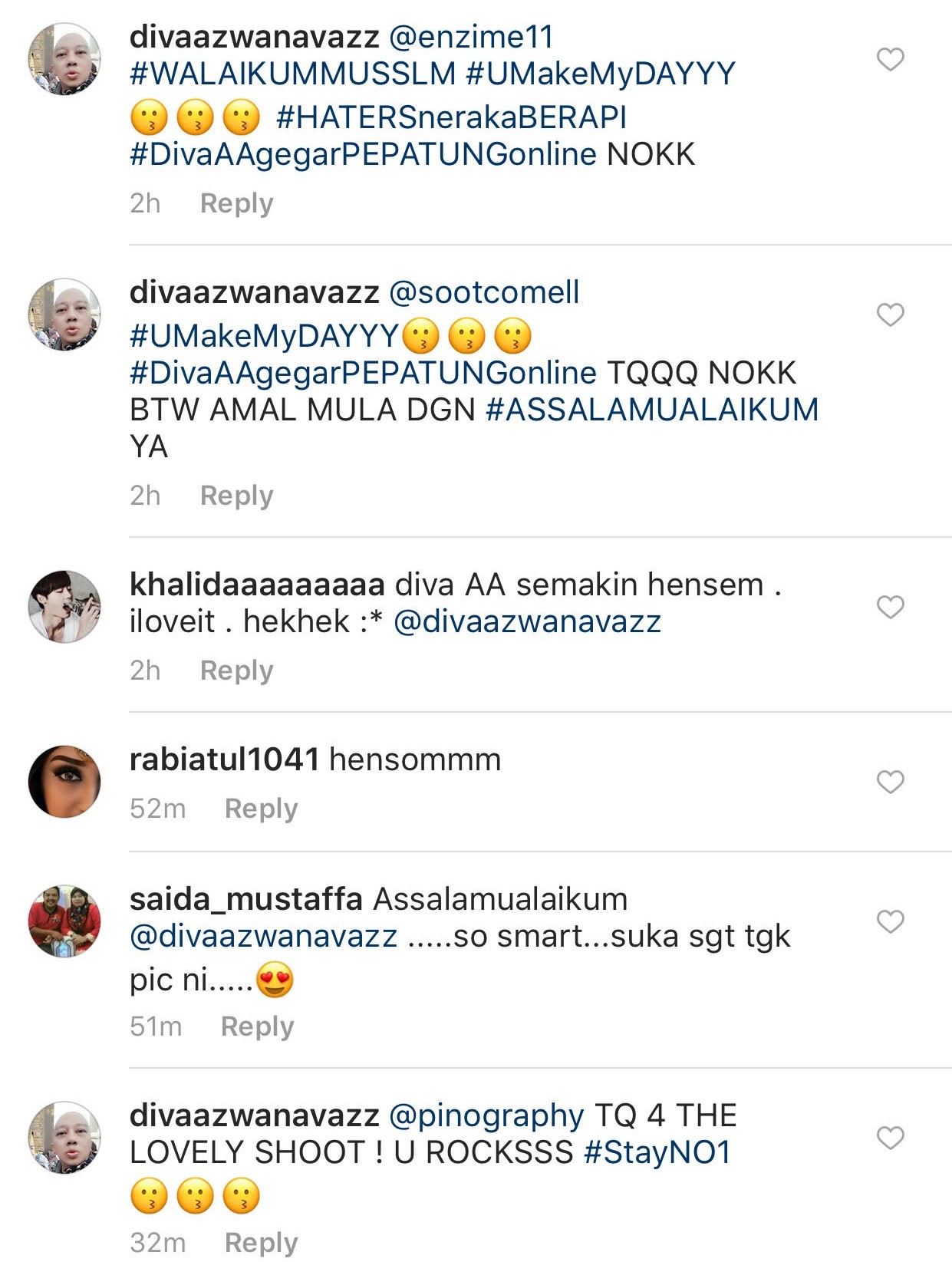Screen dimensions: 952x1262
Task: Open hashtag #HATERSnerakaBERAPI
Action: point(451,117)
